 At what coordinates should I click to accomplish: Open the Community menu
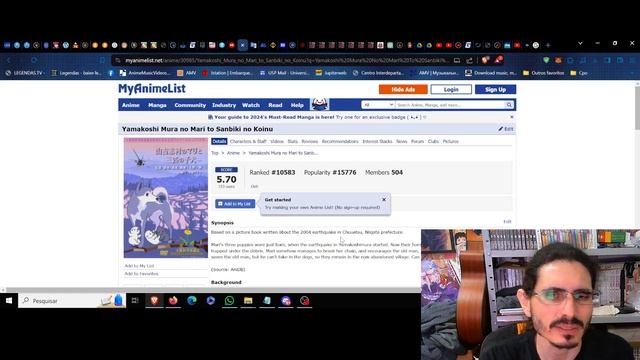(x=190, y=105)
